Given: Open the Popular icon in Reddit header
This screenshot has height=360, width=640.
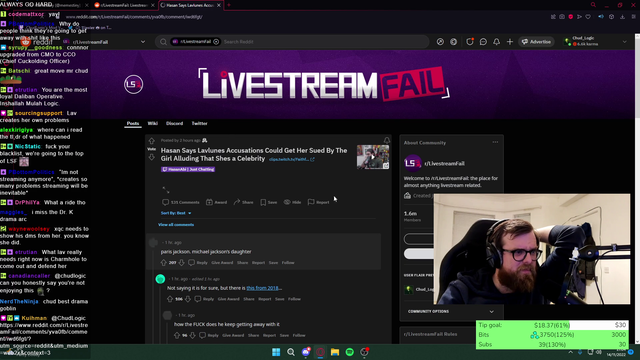Looking at the screenshot, I should [x=440, y=42].
